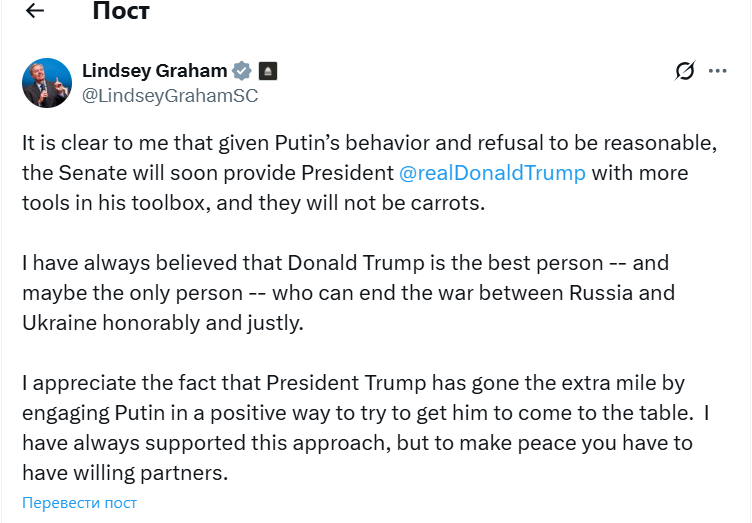Viewport: 752px width, 523px height.
Task: Click the blue verified checkmark badge
Action: tap(241, 71)
